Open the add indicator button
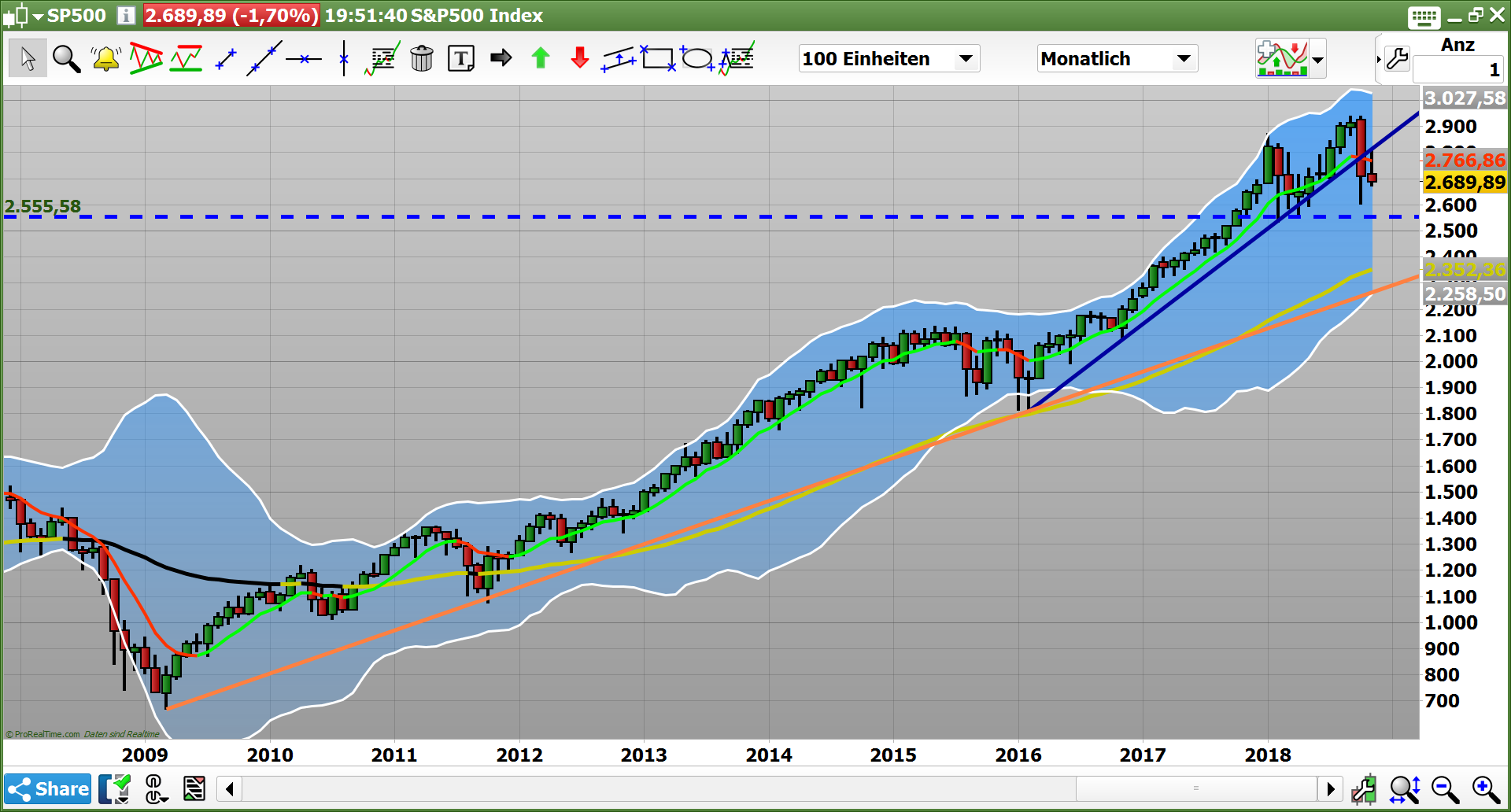Screen dimensions: 1511x812 1282,58
